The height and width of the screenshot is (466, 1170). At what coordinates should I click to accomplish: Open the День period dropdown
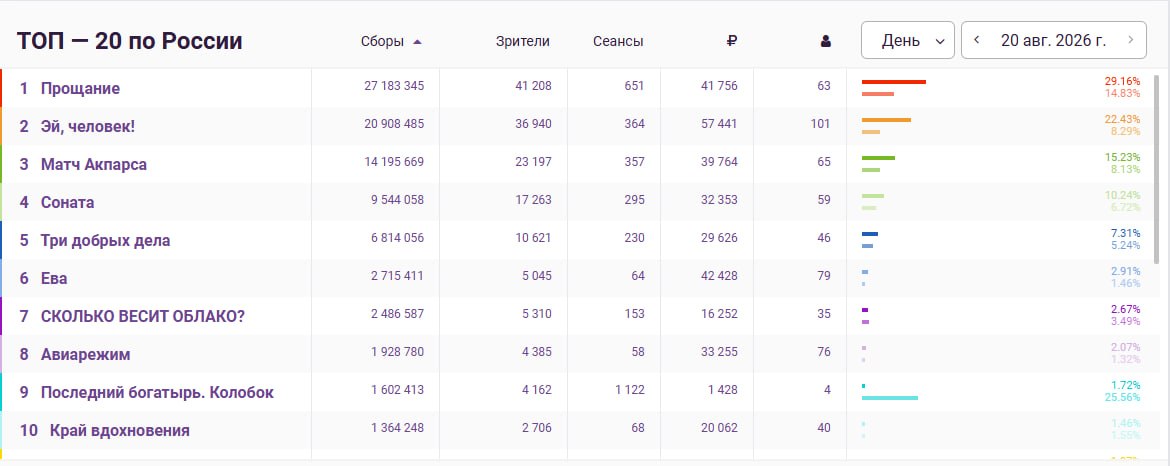[907, 40]
